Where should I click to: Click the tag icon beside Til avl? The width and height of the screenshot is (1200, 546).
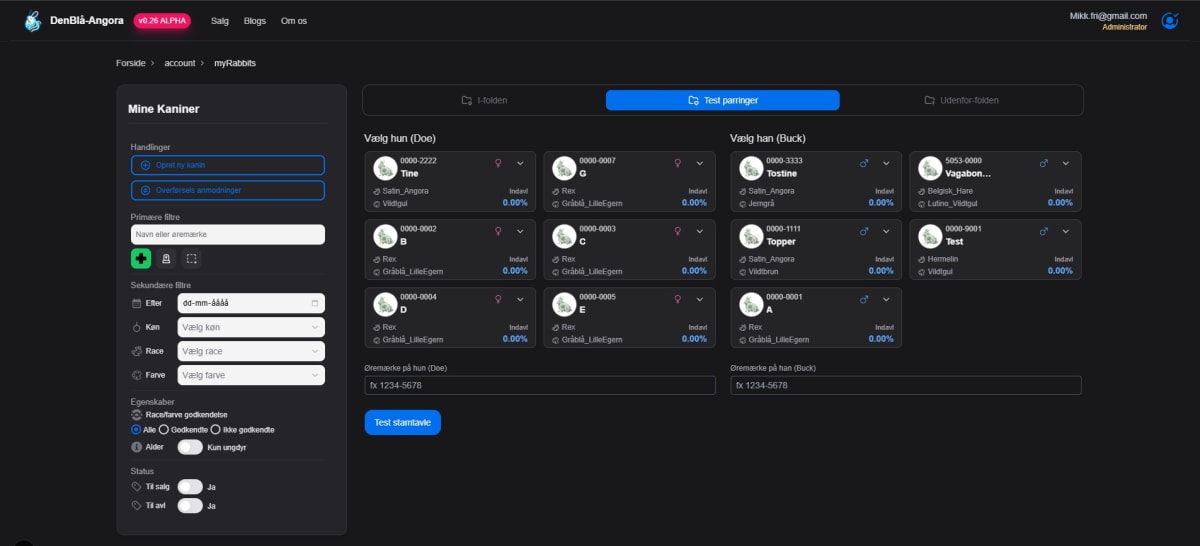click(x=137, y=505)
